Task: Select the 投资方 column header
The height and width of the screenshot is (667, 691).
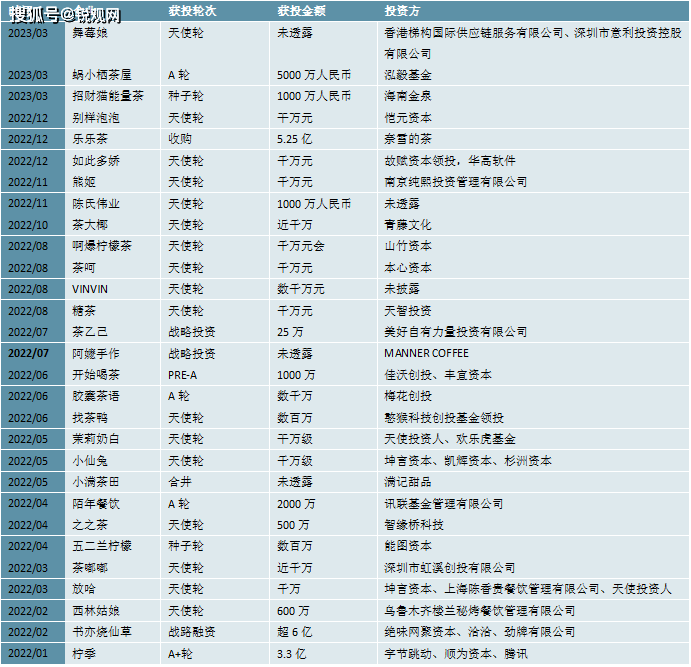Action: point(402,11)
